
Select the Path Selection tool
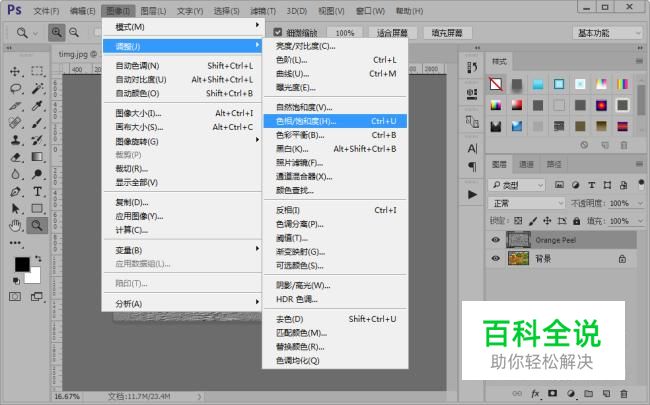coord(15,209)
